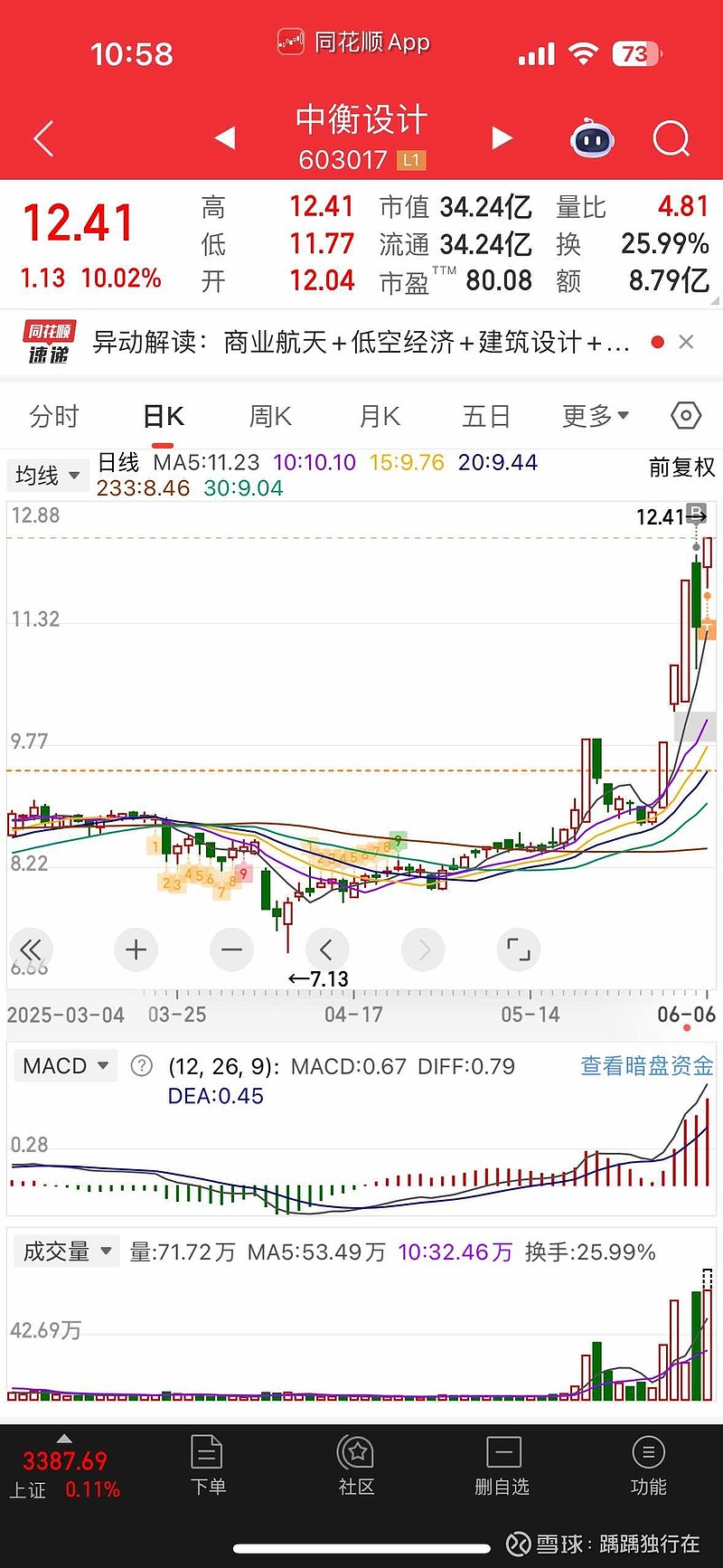Go back with the left chevron
Image resolution: width=723 pixels, height=1568 pixels.
tap(43, 138)
